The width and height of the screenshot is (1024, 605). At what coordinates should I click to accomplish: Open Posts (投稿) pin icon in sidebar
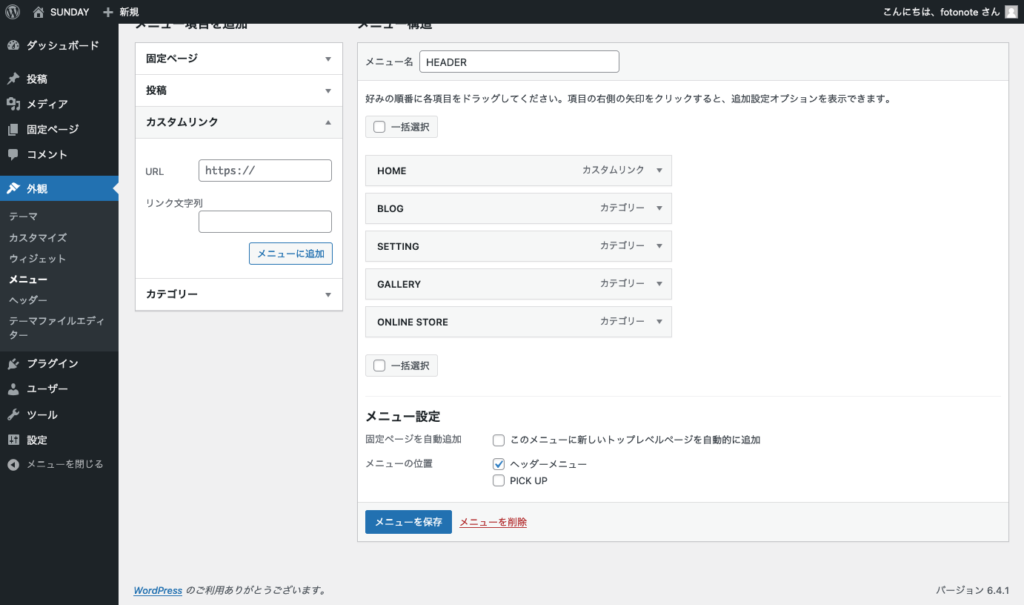point(13,79)
